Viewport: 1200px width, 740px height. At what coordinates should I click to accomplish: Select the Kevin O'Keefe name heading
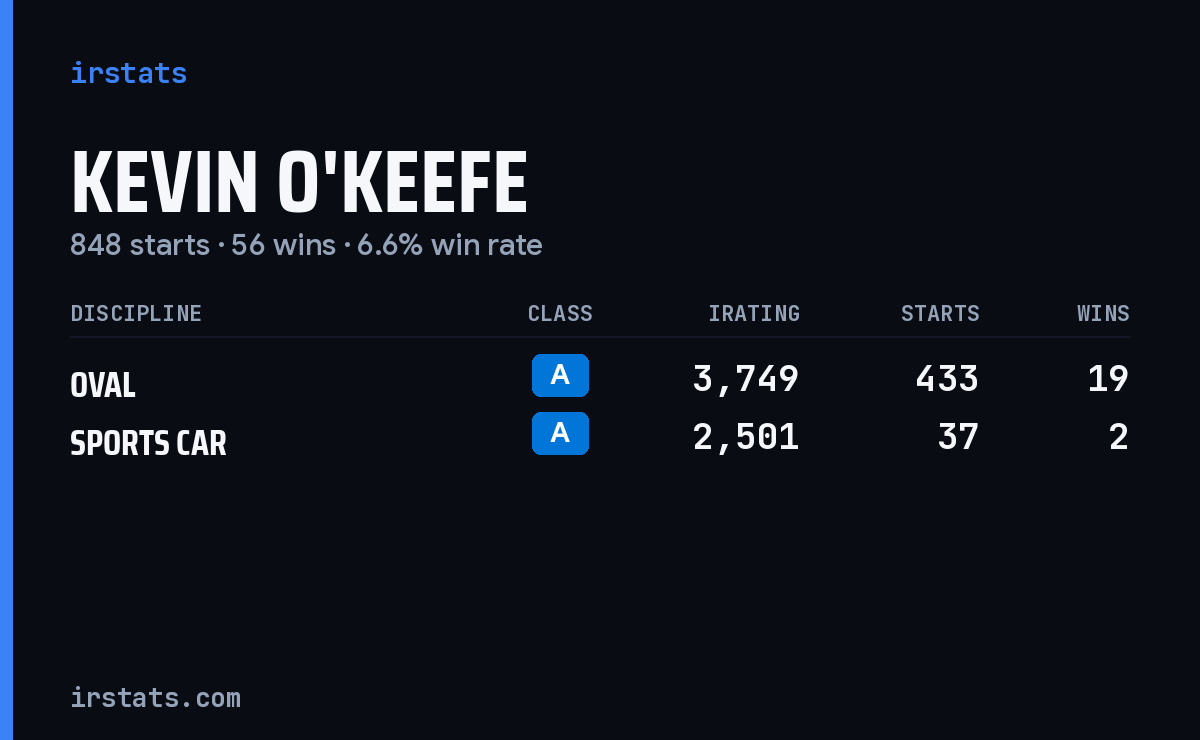(x=299, y=183)
